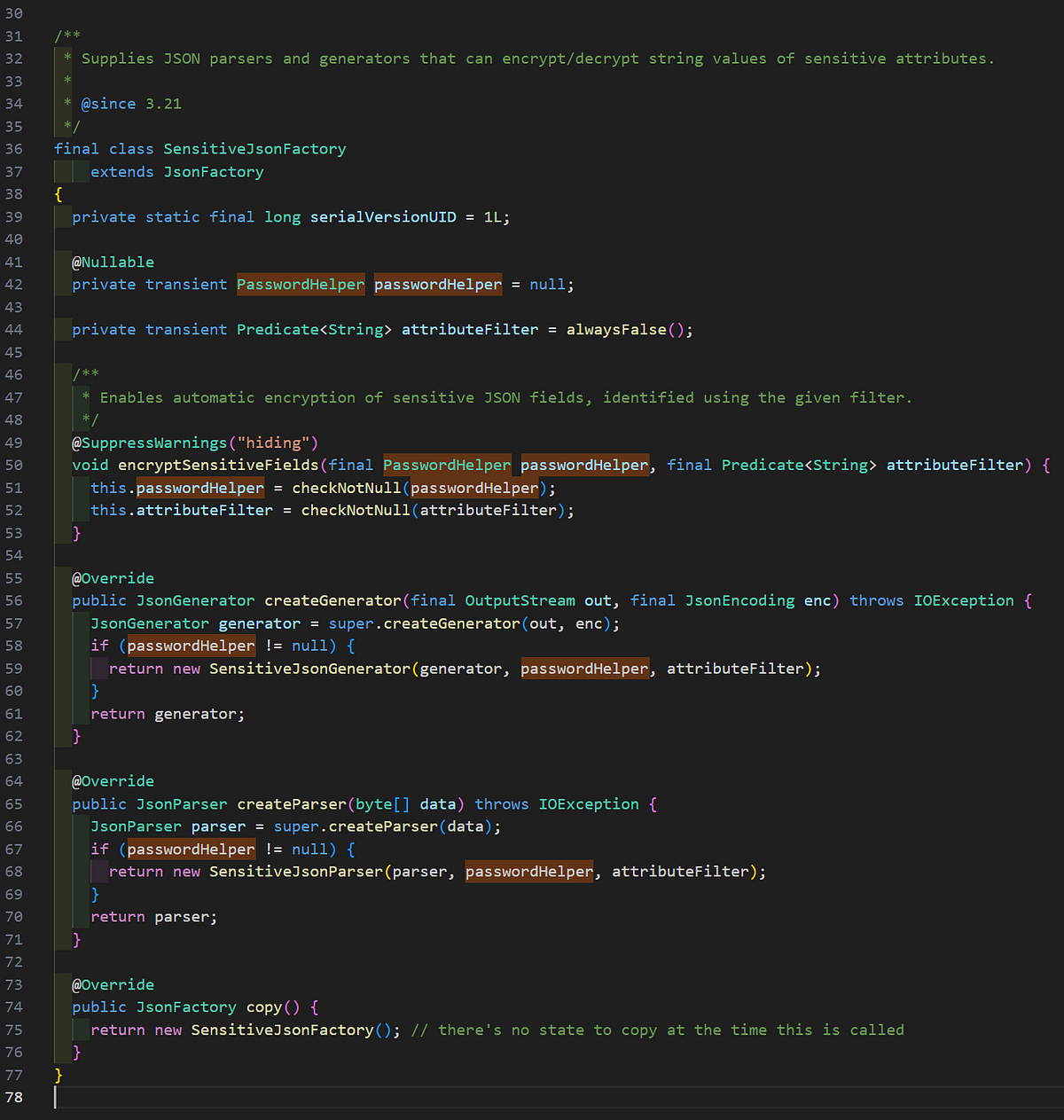The height and width of the screenshot is (1120, 1064).
Task: Click the serialVersionUID field name
Action: click(x=383, y=217)
